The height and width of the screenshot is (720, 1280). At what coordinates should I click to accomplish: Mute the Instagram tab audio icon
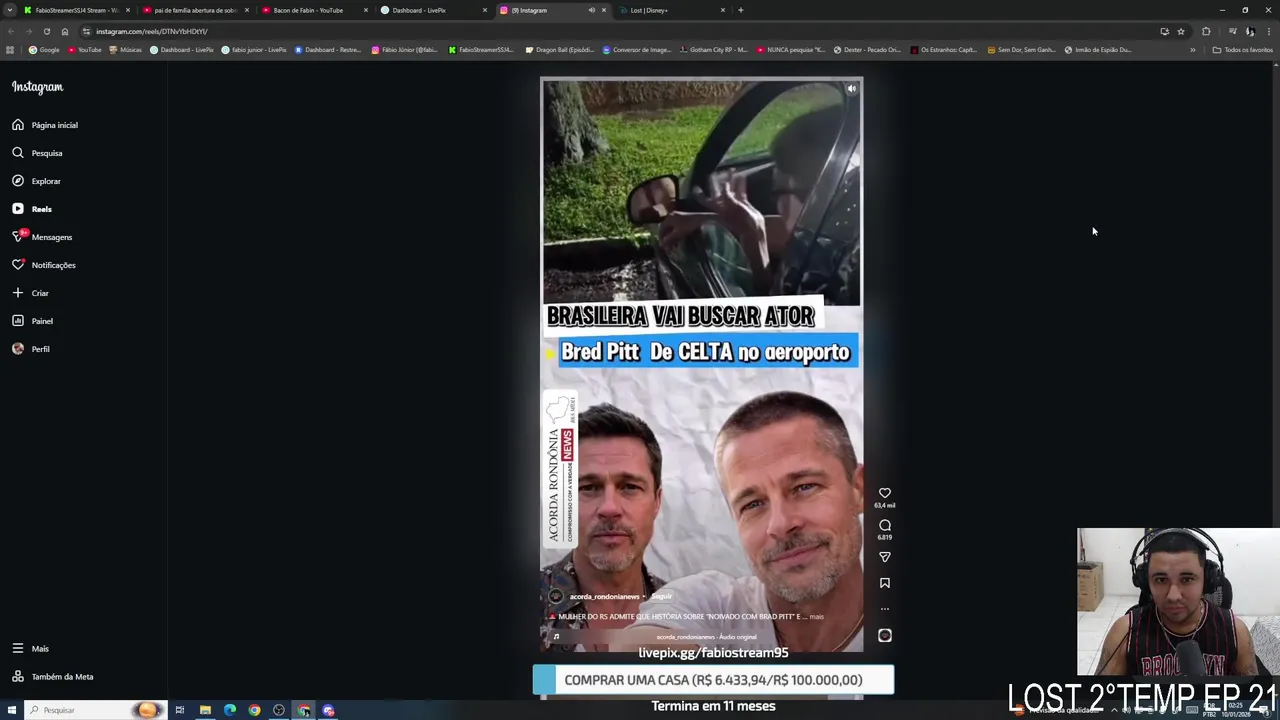(x=591, y=10)
